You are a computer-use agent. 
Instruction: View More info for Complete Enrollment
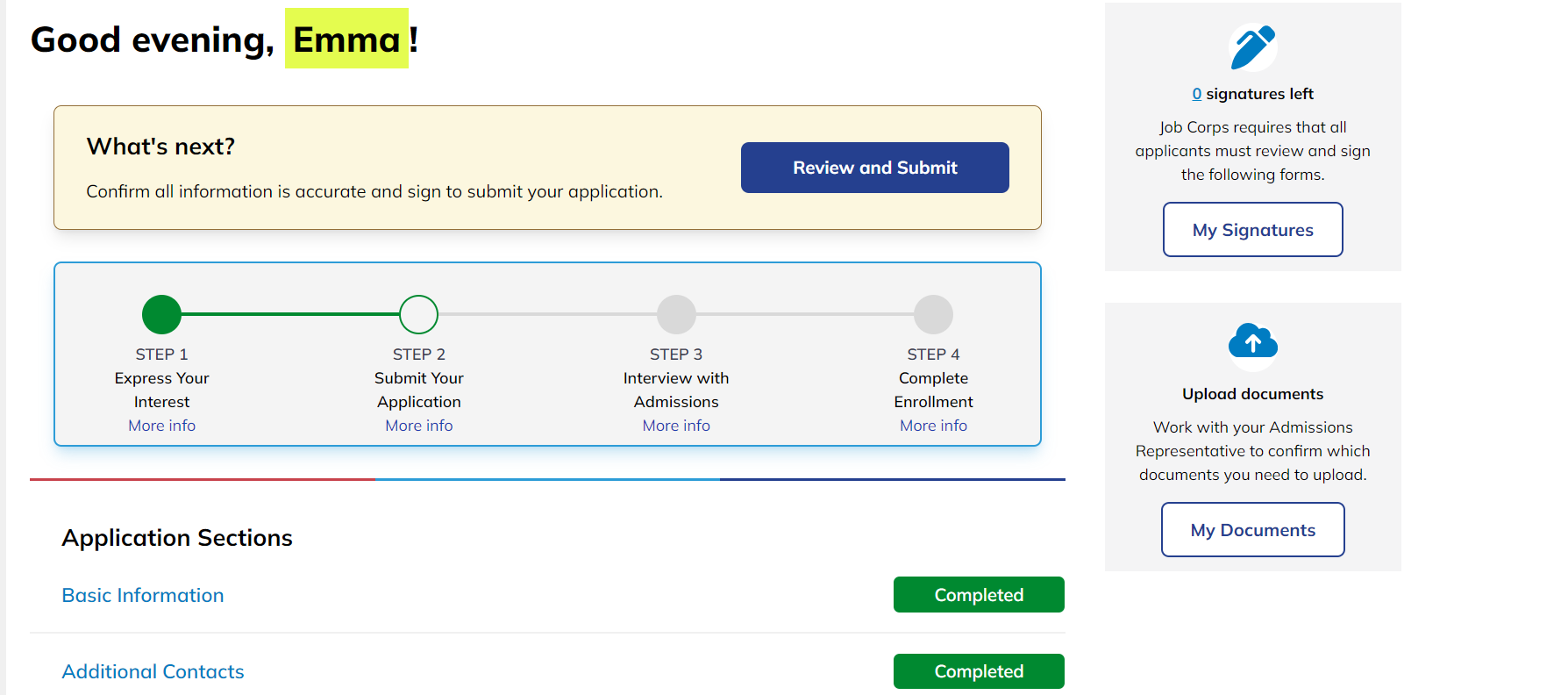933,426
